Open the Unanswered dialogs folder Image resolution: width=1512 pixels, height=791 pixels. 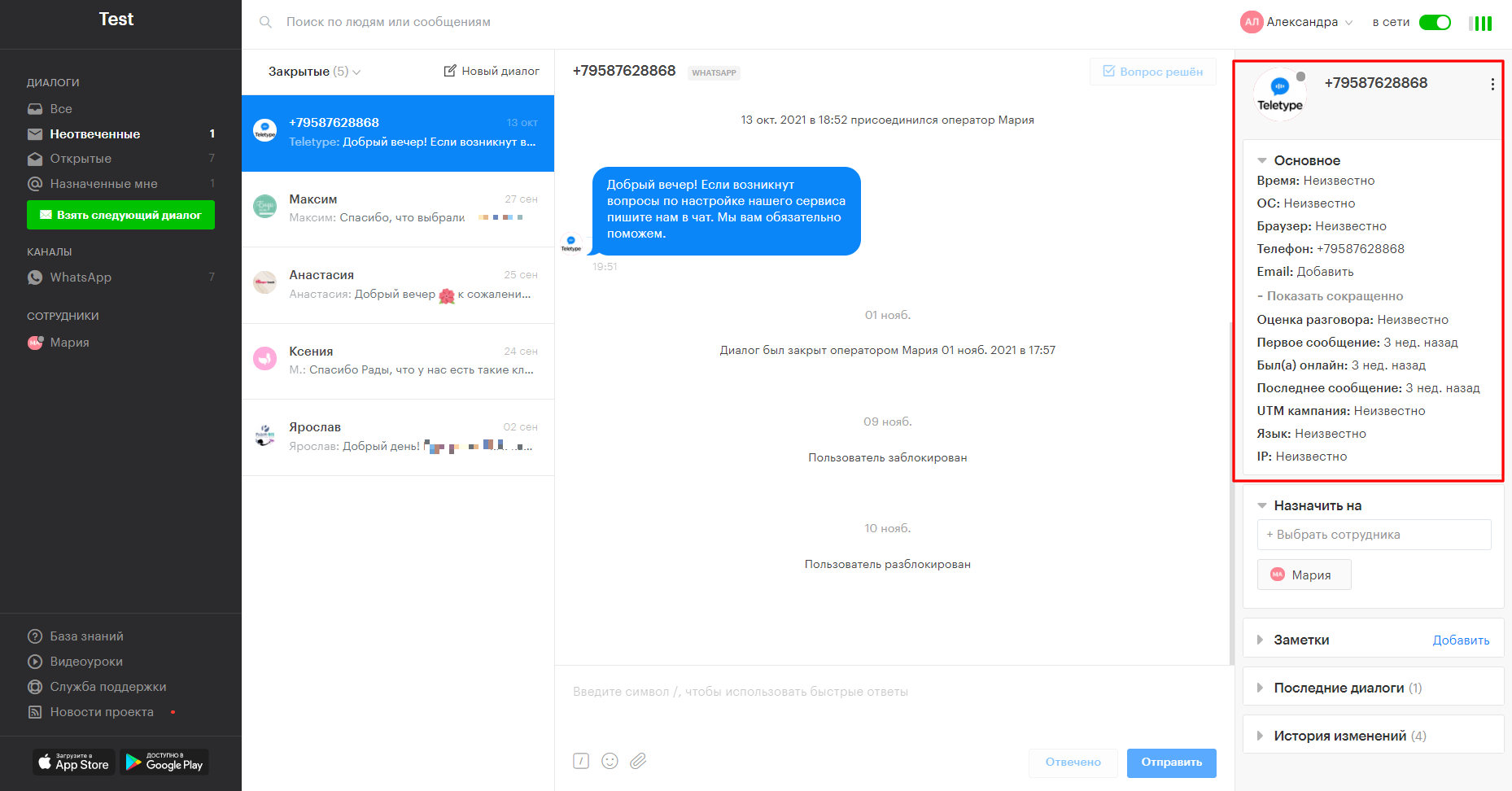pos(95,134)
